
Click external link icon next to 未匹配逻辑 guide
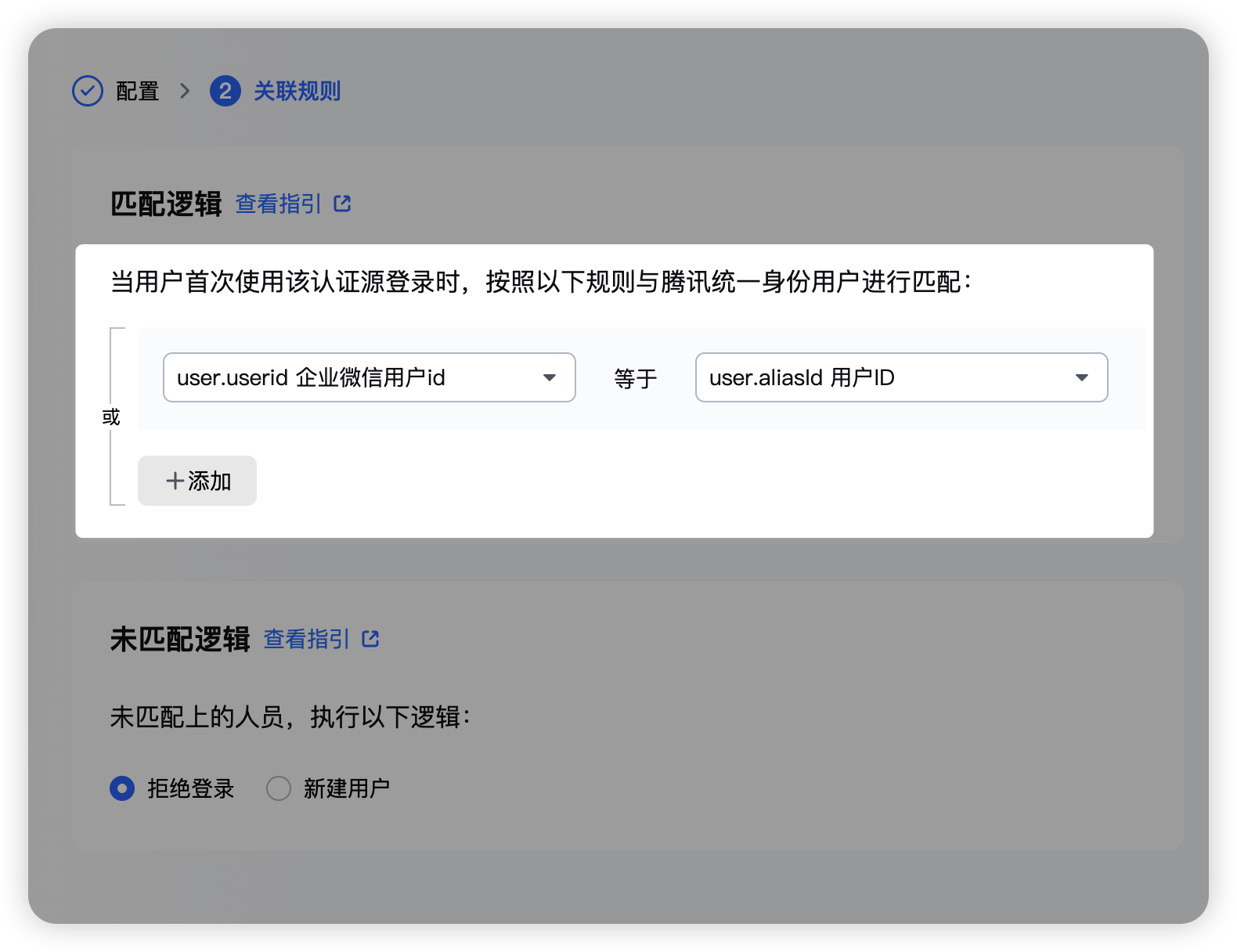click(x=370, y=639)
